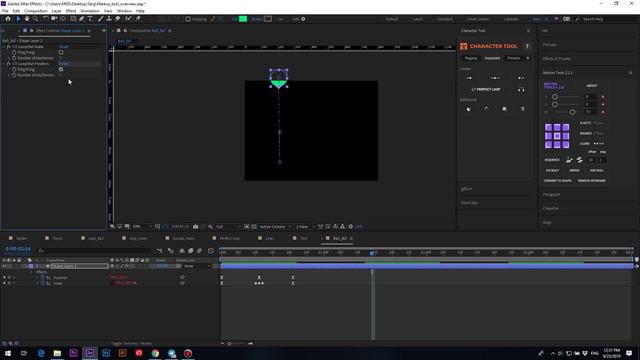Toggle the Position property stopwatch
The image size is (640, 360).
click(42, 278)
